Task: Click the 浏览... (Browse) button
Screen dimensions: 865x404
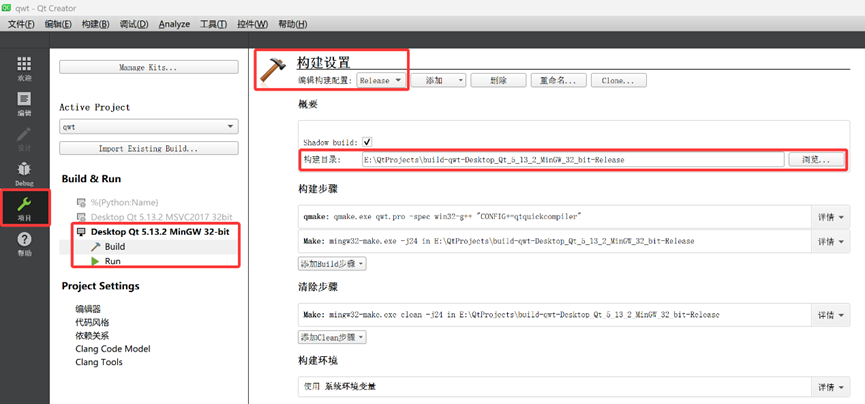Action: tap(816, 160)
